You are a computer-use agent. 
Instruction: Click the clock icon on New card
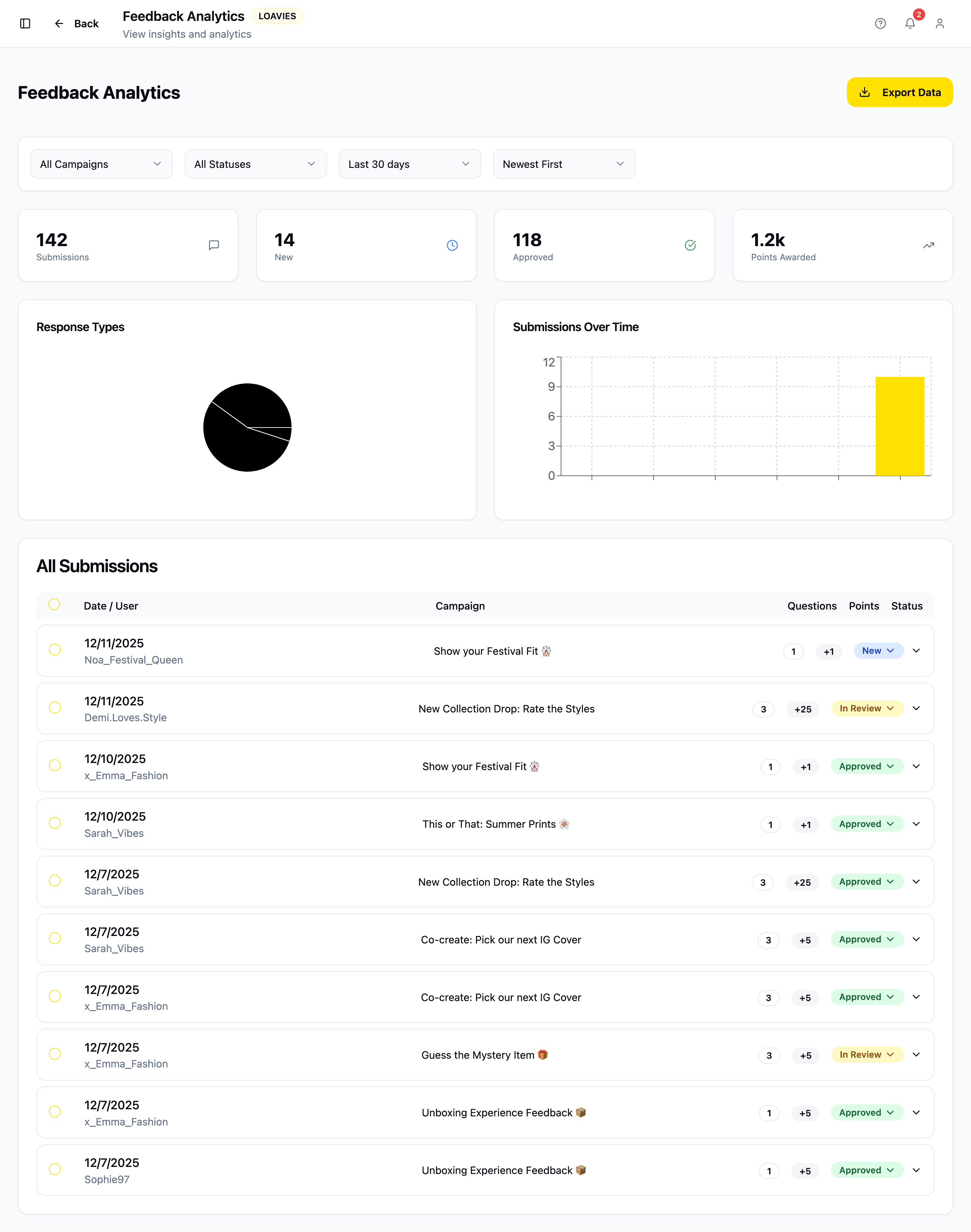pyautogui.click(x=452, y=245)
